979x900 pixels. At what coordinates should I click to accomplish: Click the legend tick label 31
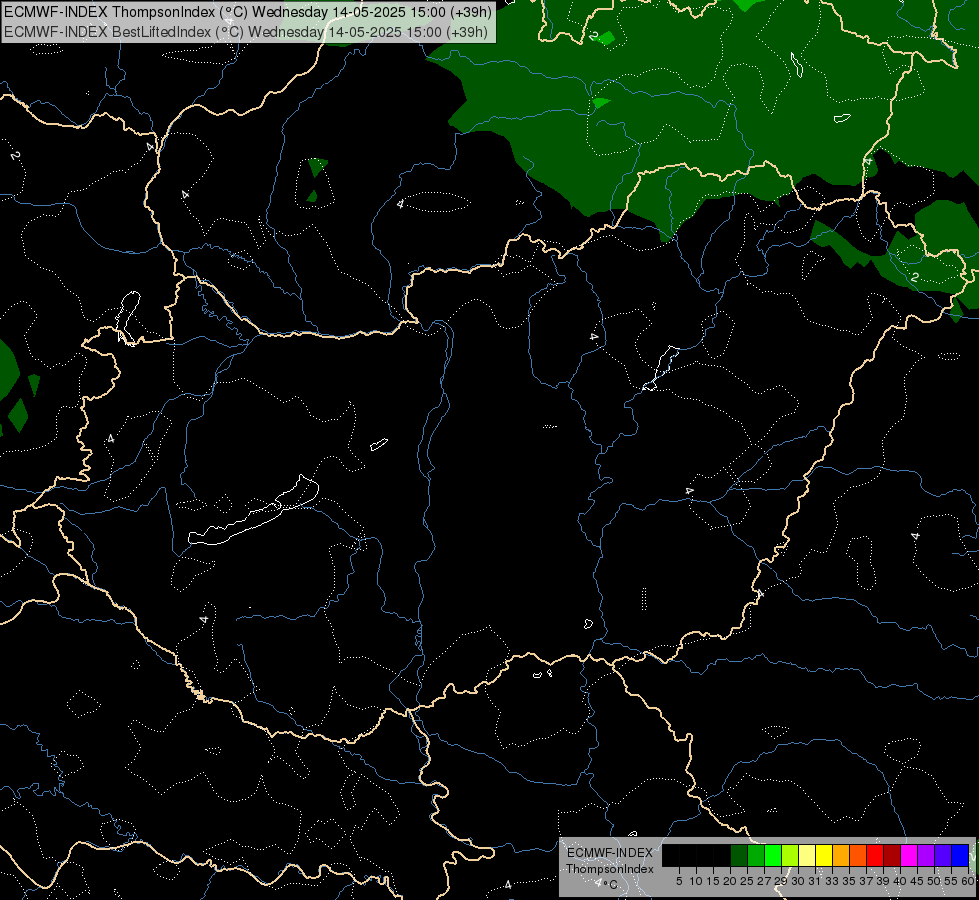(x=815, y=881)
